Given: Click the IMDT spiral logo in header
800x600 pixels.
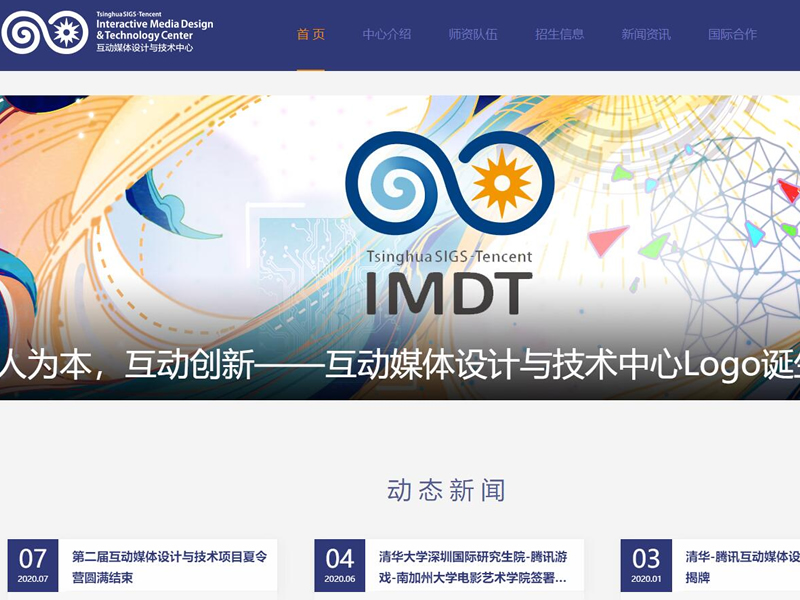Looking at the screenshot, I should (x=45, y=33).
